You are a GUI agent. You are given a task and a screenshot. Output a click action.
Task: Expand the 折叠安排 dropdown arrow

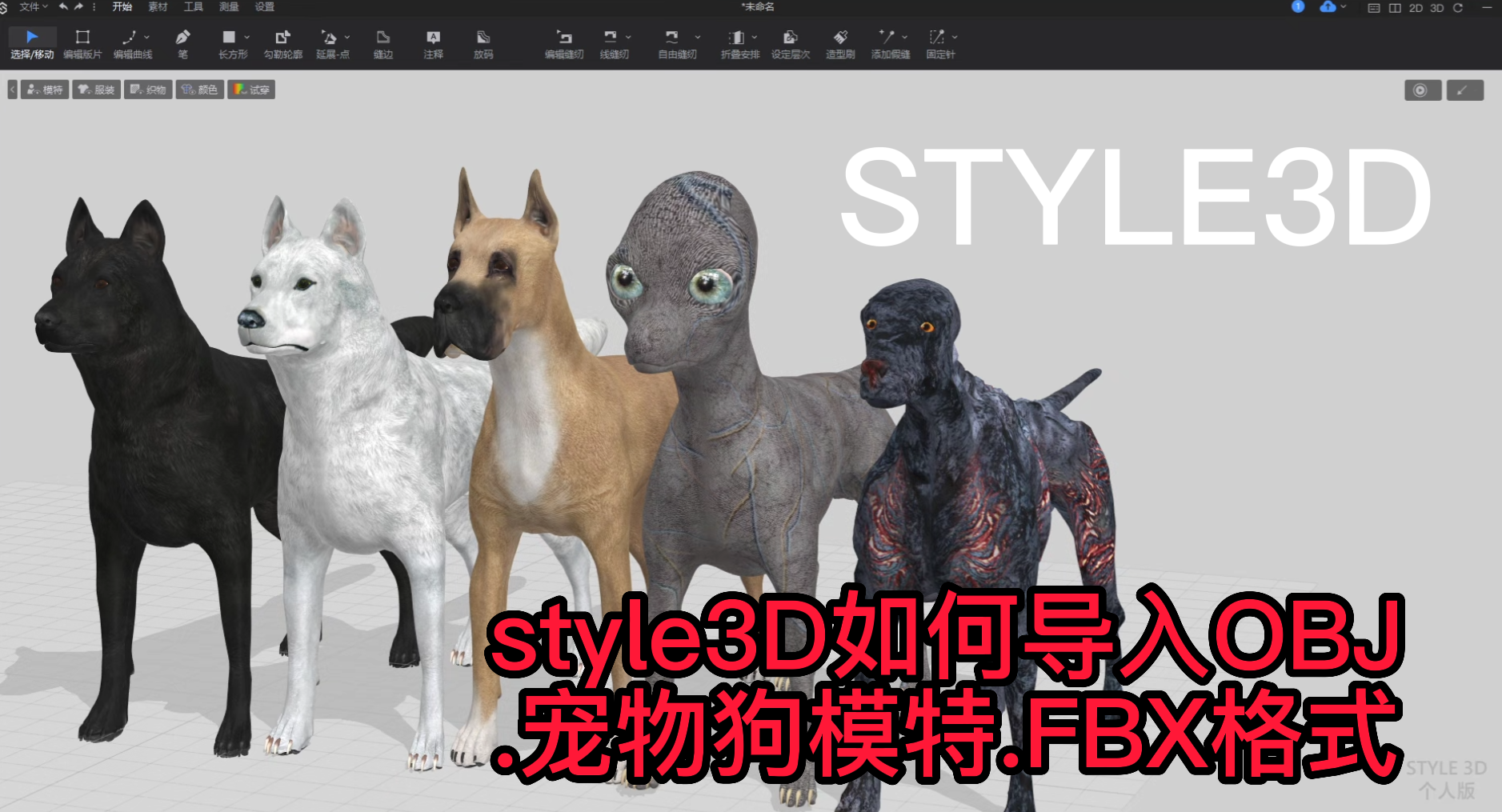(x=754, y=37)
